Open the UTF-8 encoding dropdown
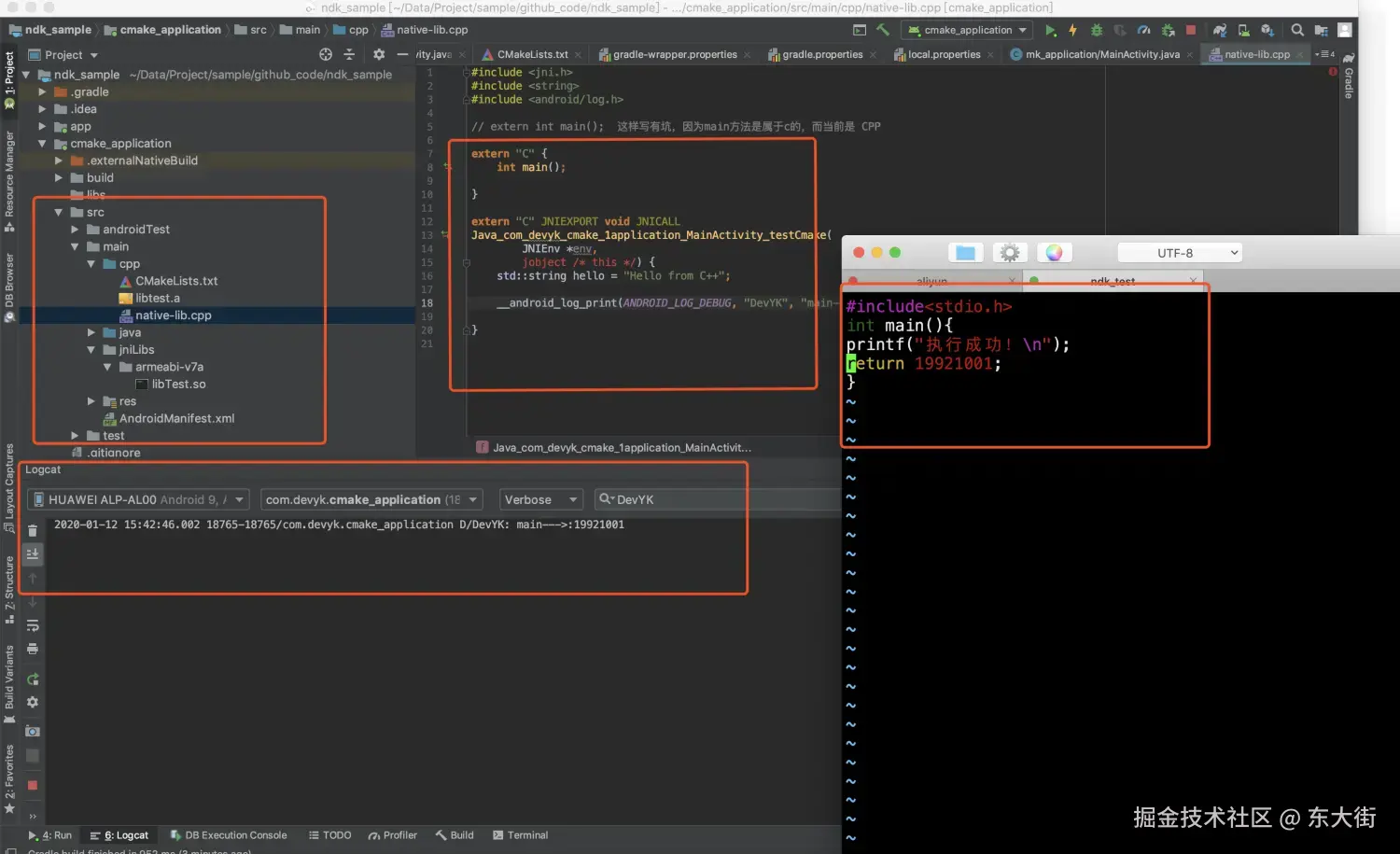1400x854 pixels. tap(1180, 253)
